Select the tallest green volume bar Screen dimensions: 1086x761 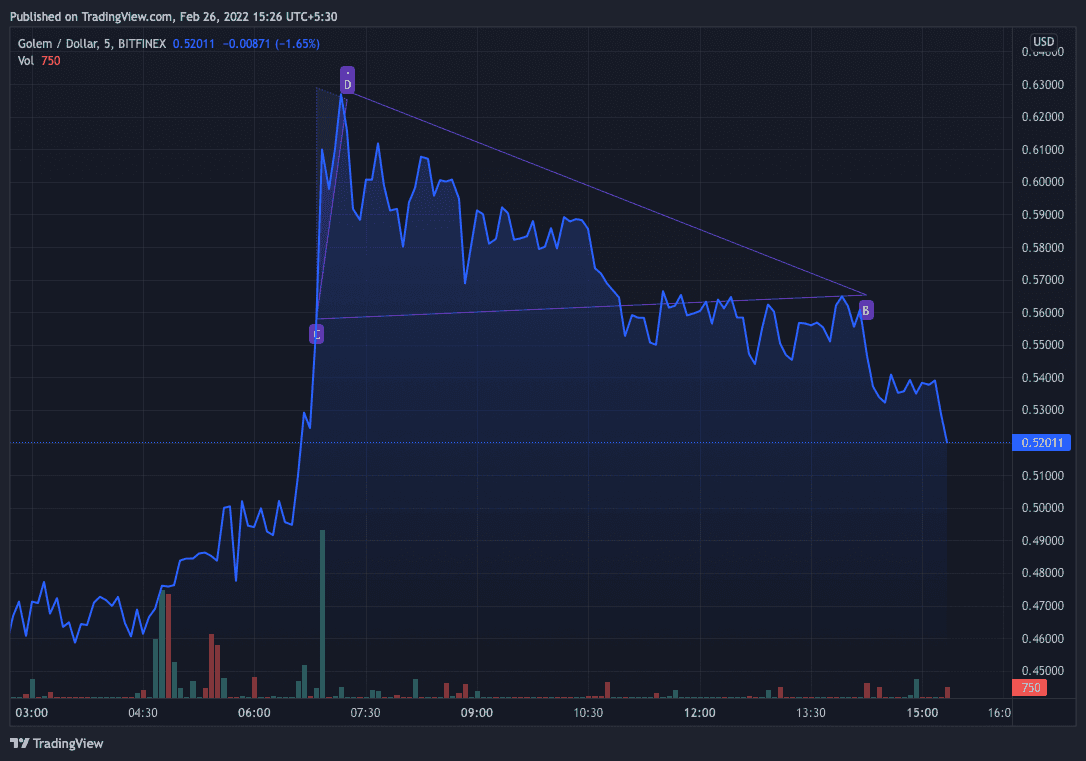tap(322, 612)
